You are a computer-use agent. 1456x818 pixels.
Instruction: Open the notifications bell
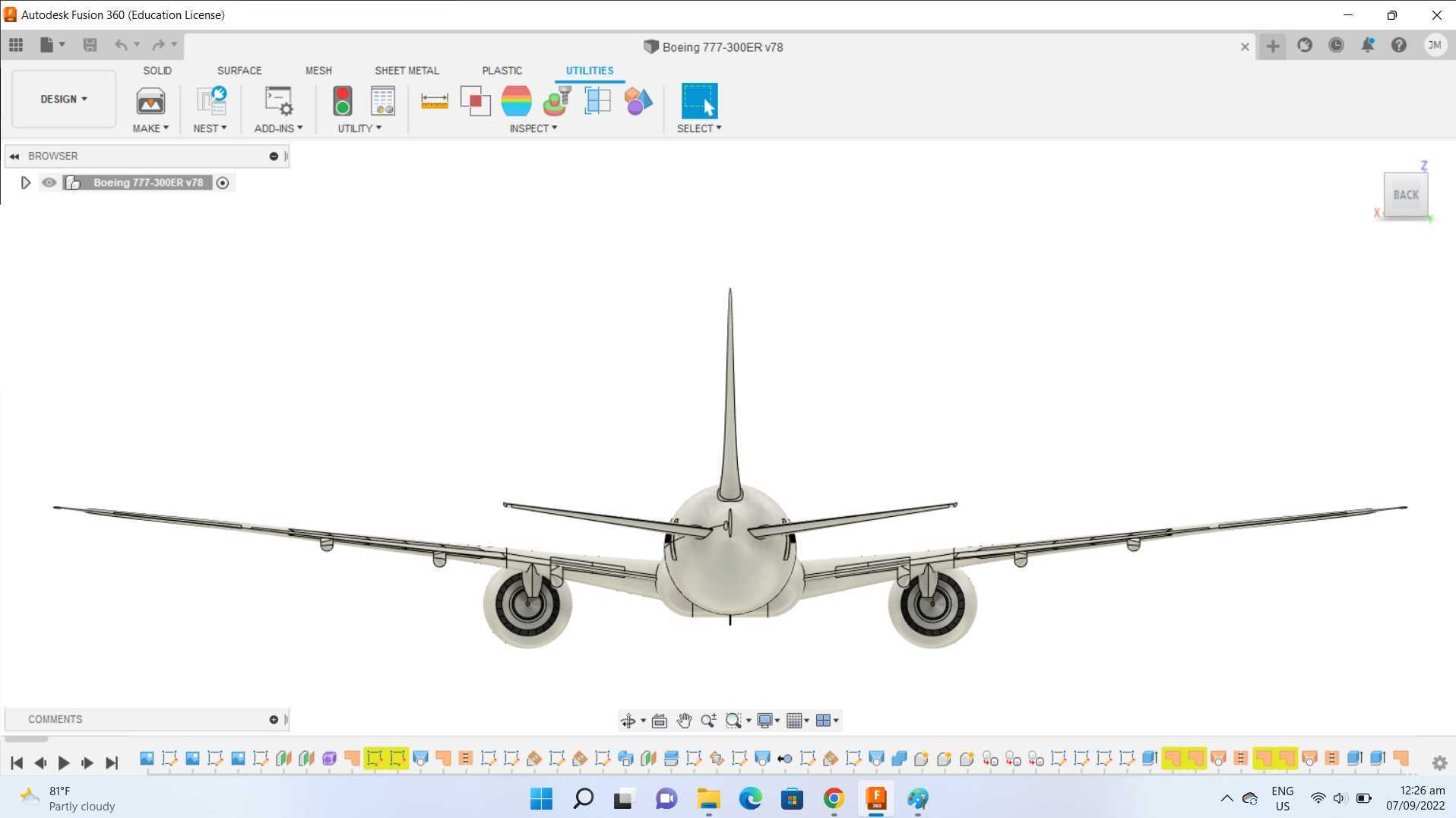(1367, 46)
